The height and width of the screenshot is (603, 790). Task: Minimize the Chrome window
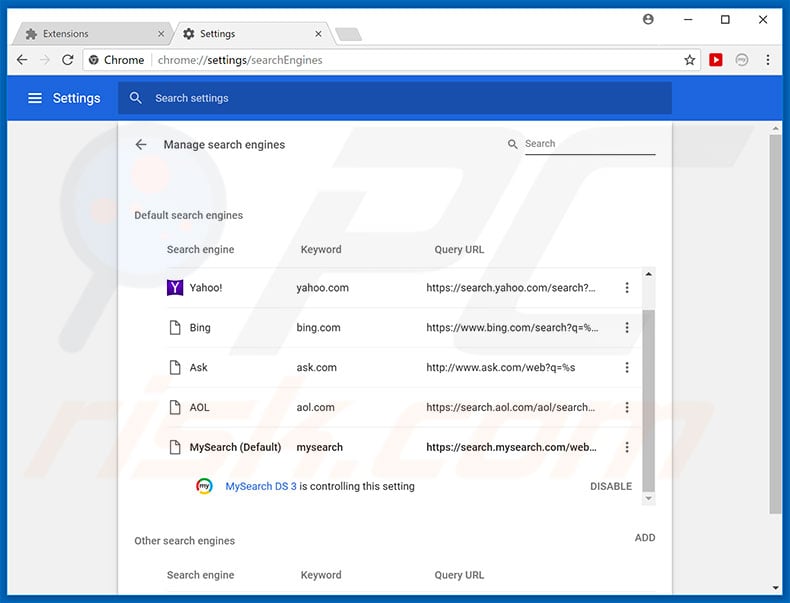(x=688, y=19)
